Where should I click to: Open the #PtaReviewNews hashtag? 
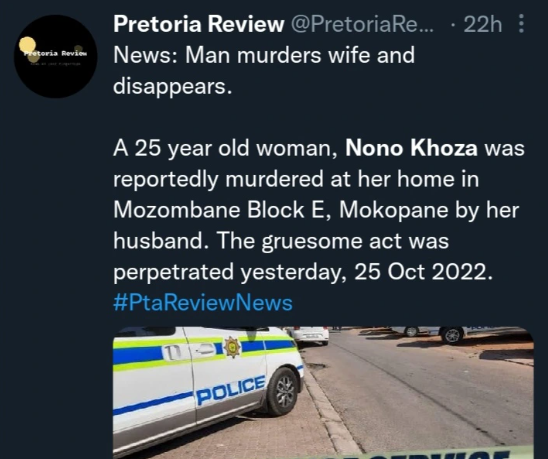(203, 303)
